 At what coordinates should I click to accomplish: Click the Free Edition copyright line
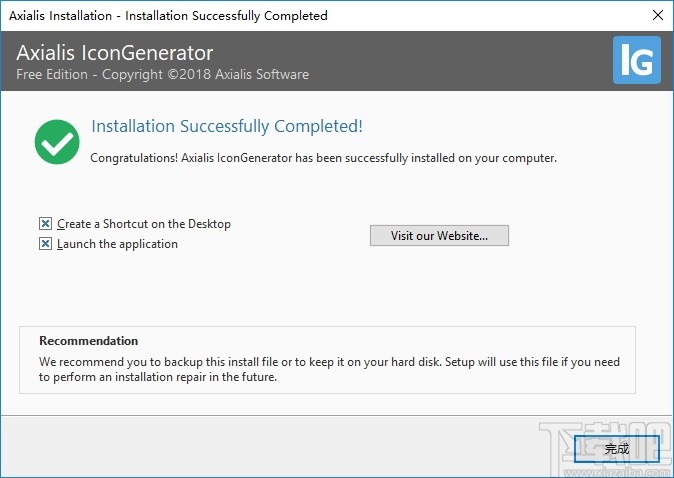coord(162,75)
